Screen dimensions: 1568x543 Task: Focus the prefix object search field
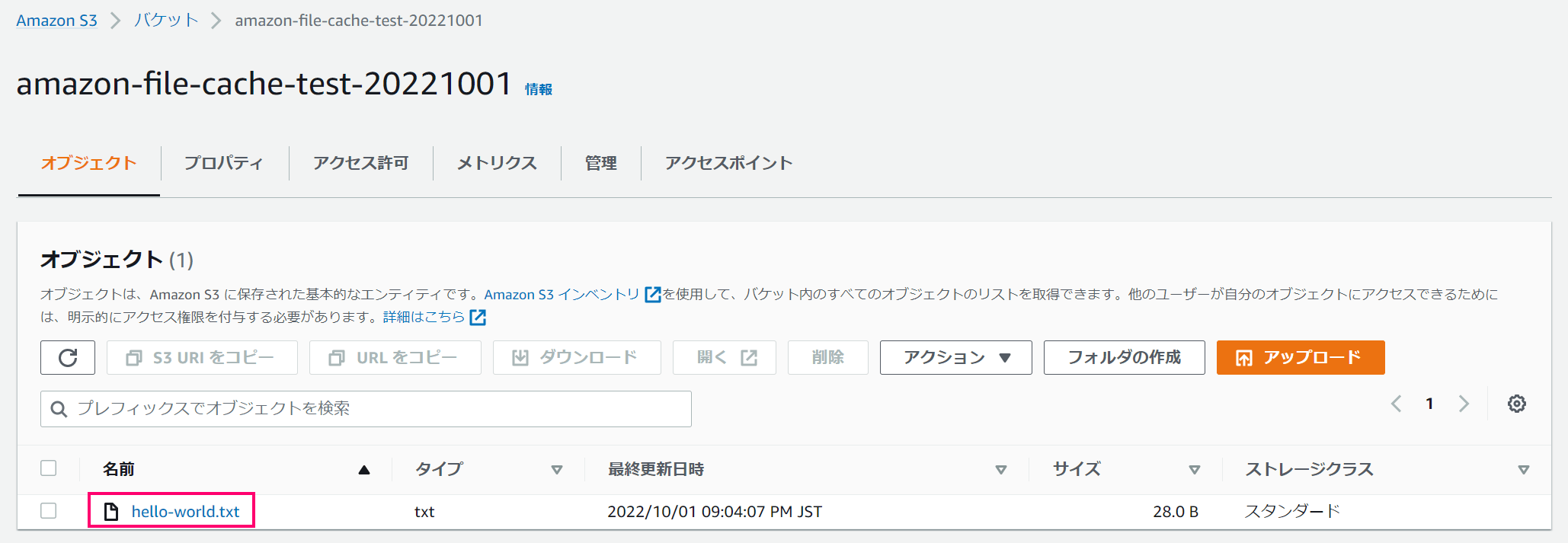(366, 409)
